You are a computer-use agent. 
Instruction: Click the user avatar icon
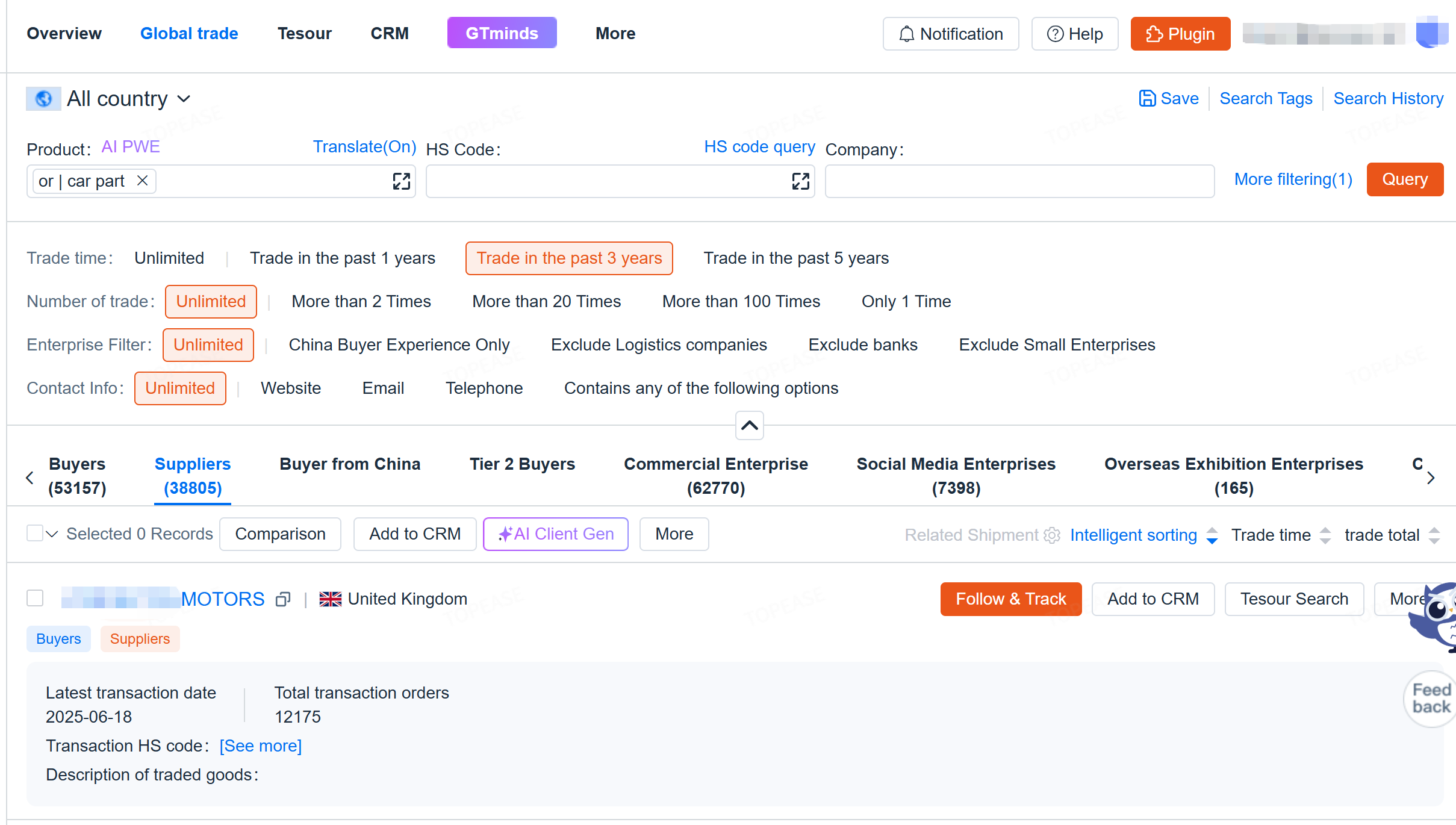coord(1432,33)
